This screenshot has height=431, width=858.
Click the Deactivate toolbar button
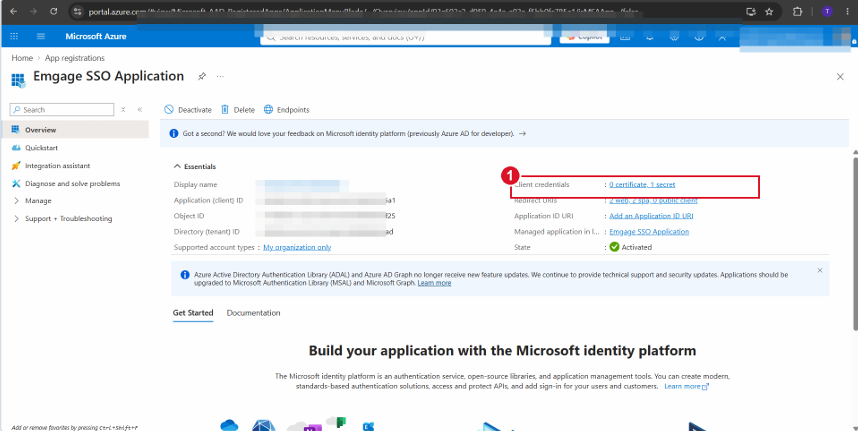tap(188, 110)
